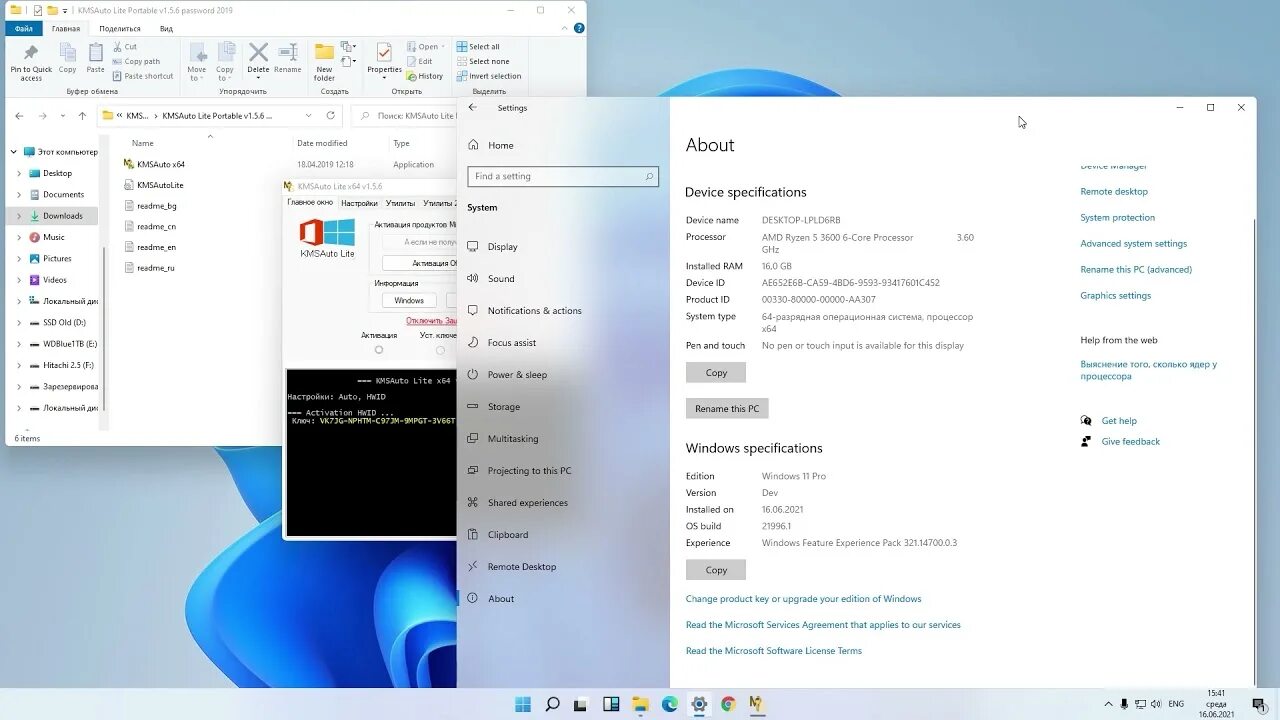Switch to the Вид ribbon tab

click(166, 28)
